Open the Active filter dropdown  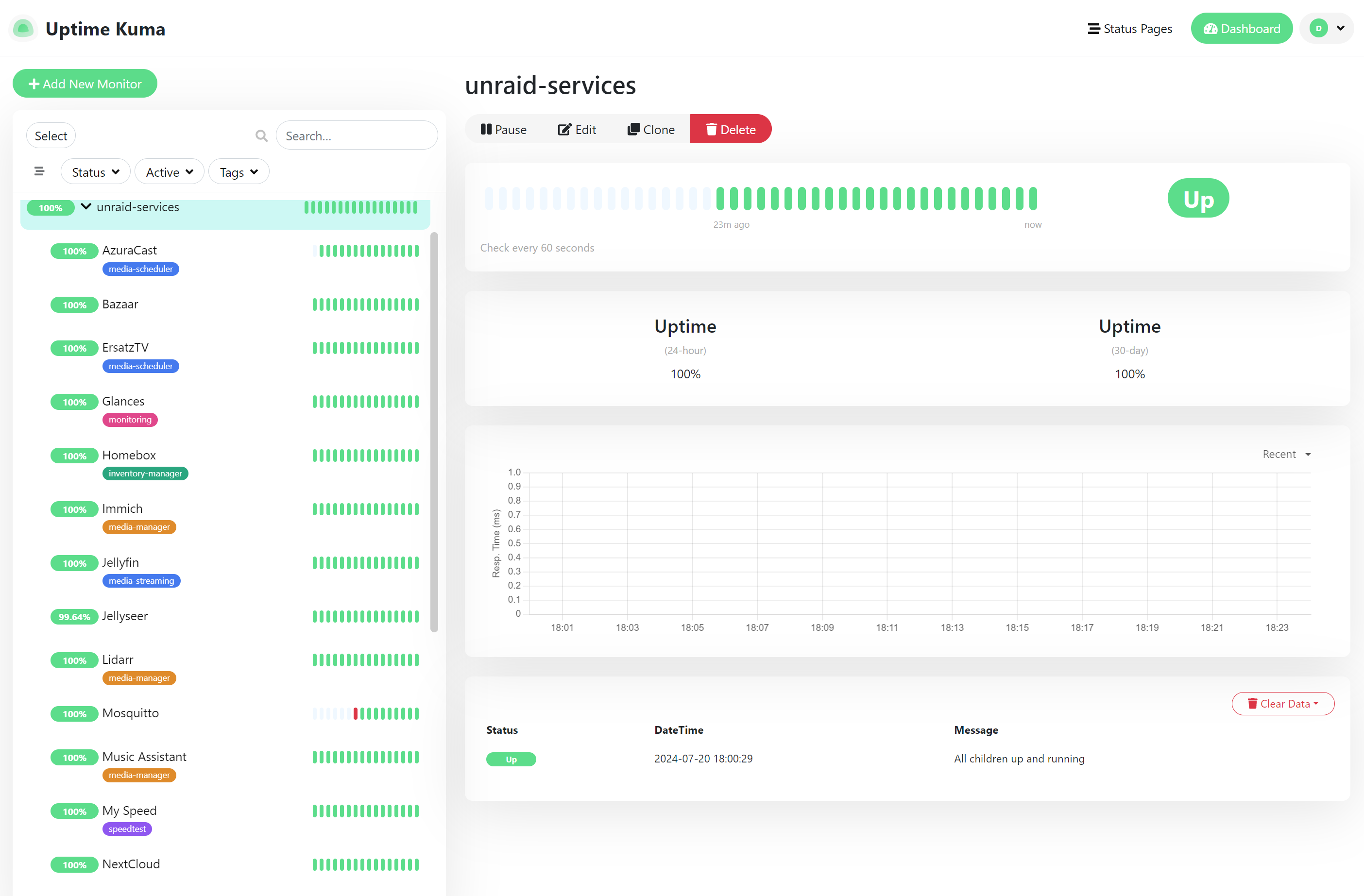(170, 172)
